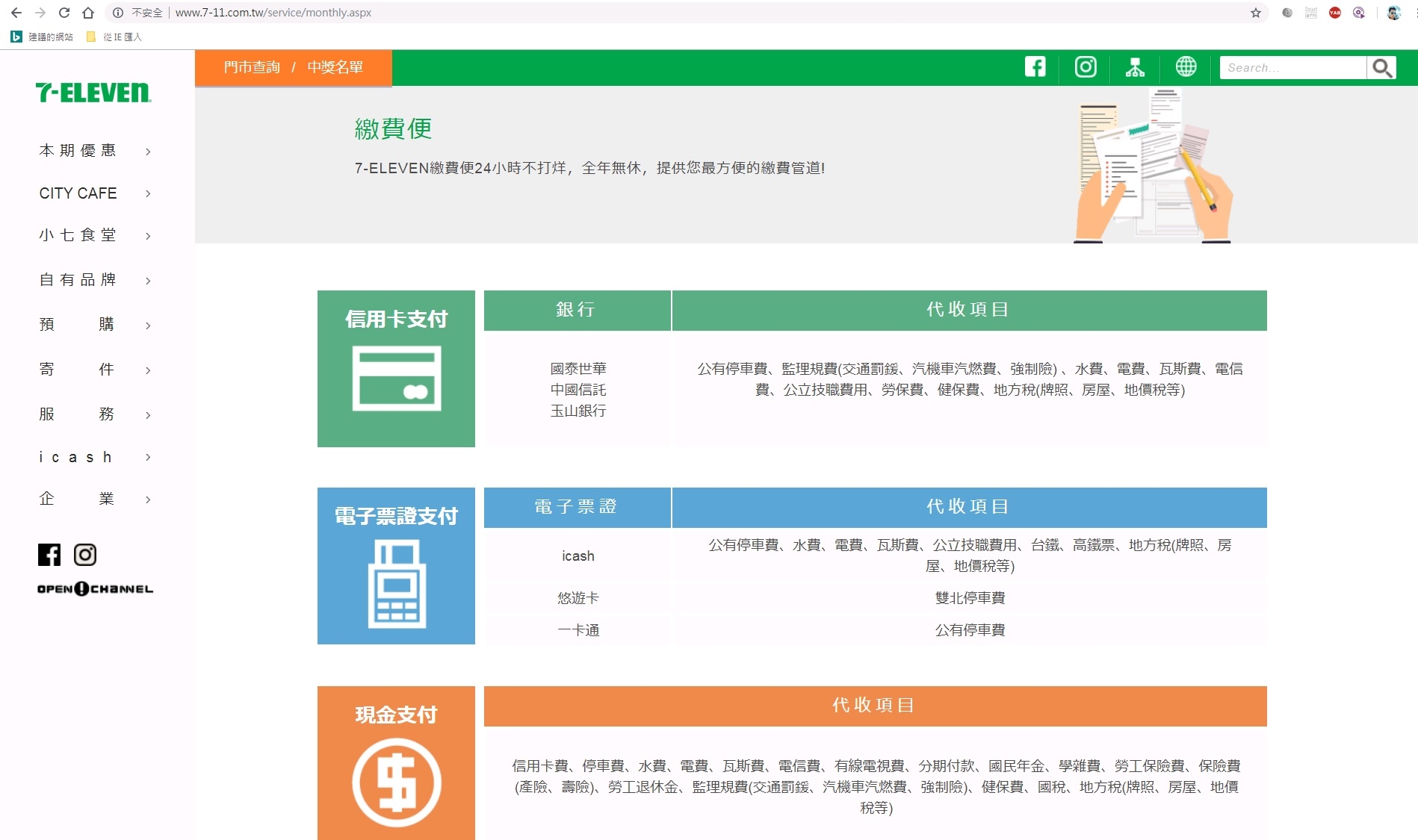Expand the 企業 chevron arrow
The width and height of the screenshot is (1418, 840).
(148, 500)
